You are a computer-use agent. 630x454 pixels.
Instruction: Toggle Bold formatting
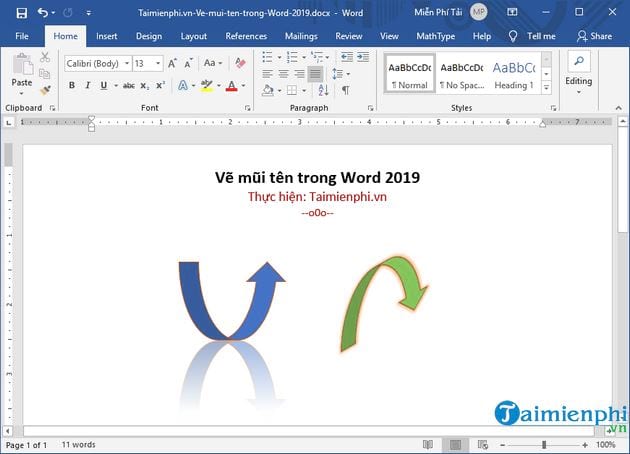(x=72, y=85)
